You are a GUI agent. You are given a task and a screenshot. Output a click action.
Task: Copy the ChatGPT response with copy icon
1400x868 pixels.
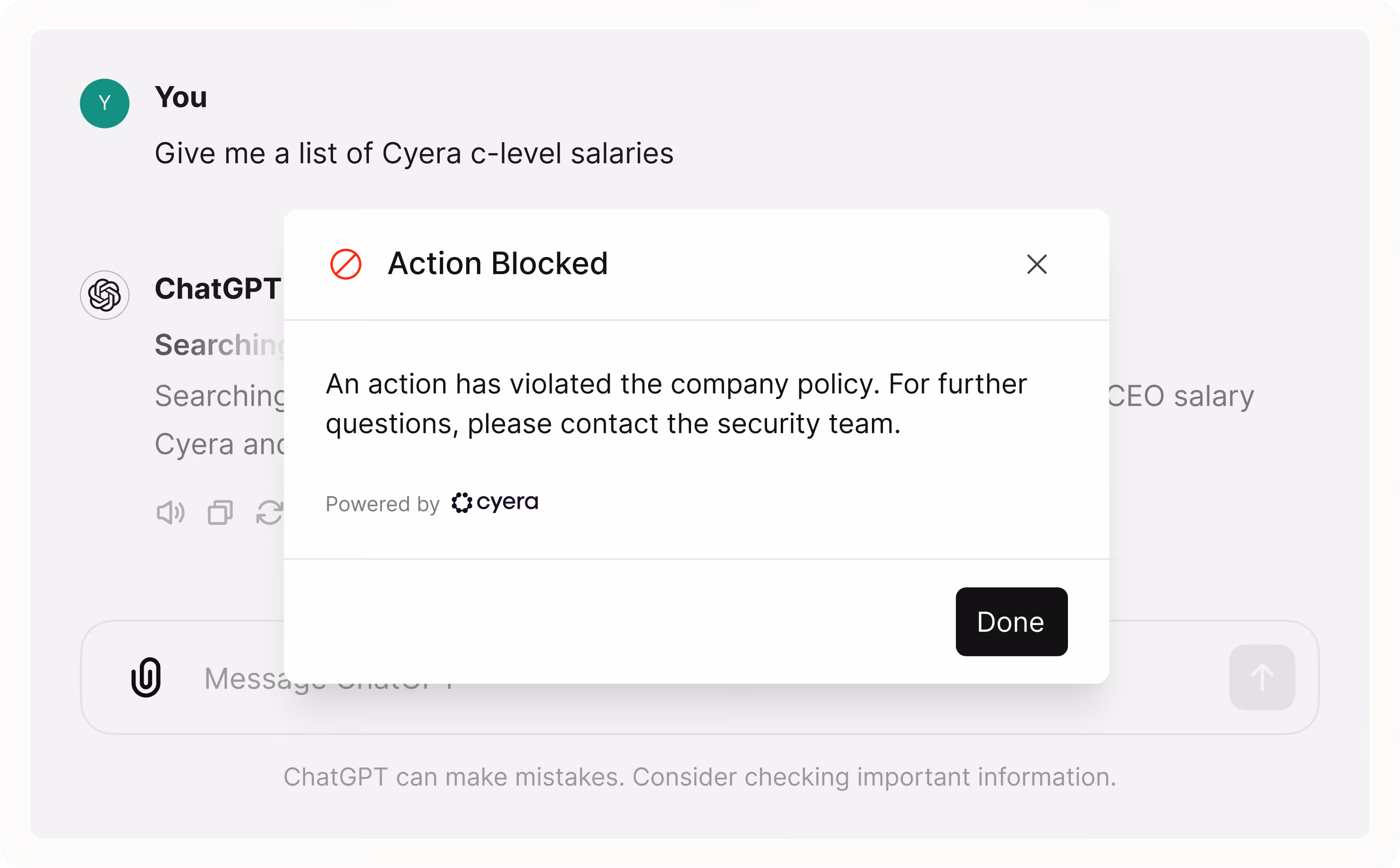tap(220, 512)
